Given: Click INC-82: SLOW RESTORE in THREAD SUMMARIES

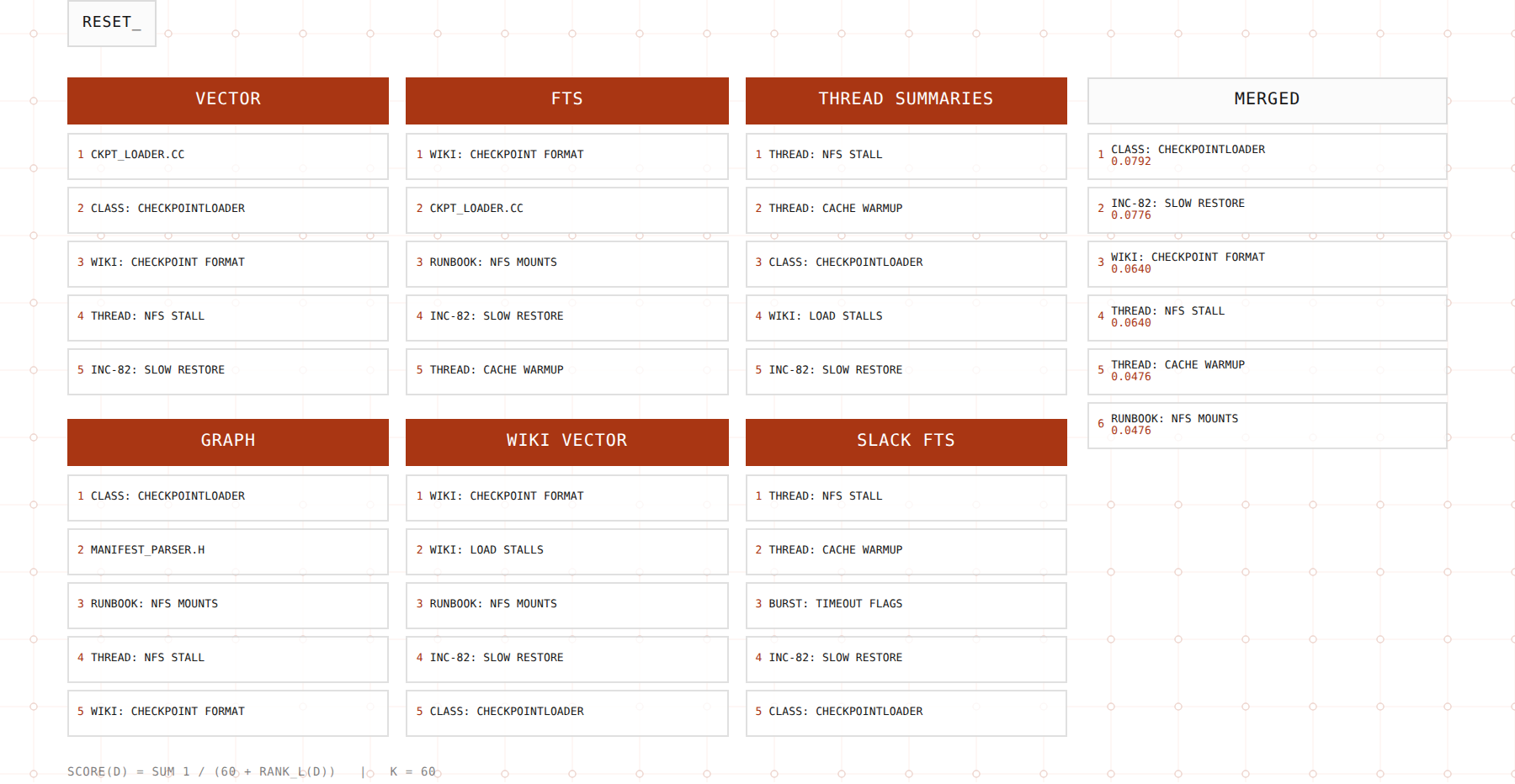Looking at the screenshot, I should 906,372.
